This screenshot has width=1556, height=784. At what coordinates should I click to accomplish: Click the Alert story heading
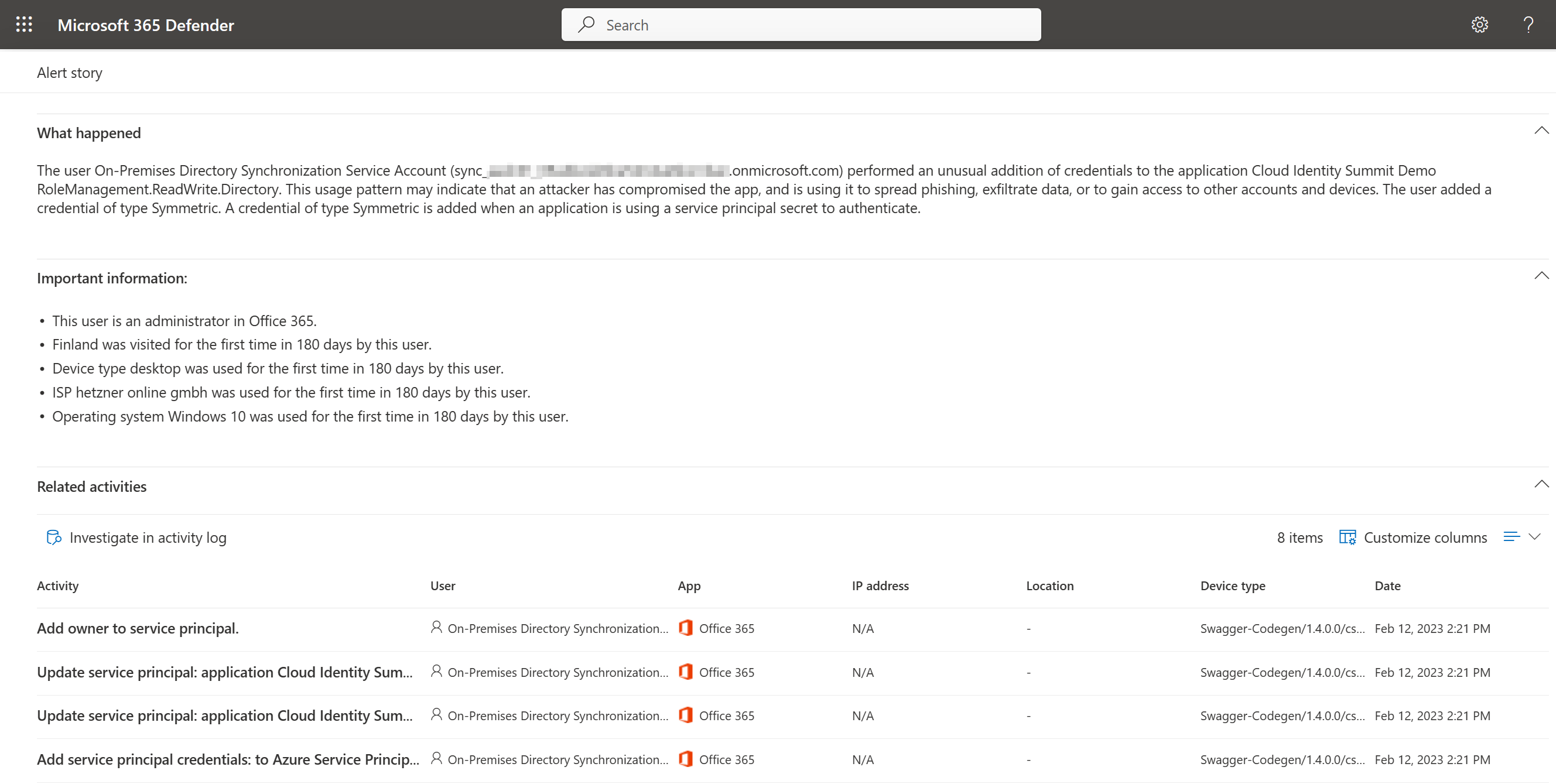[70, 73]
